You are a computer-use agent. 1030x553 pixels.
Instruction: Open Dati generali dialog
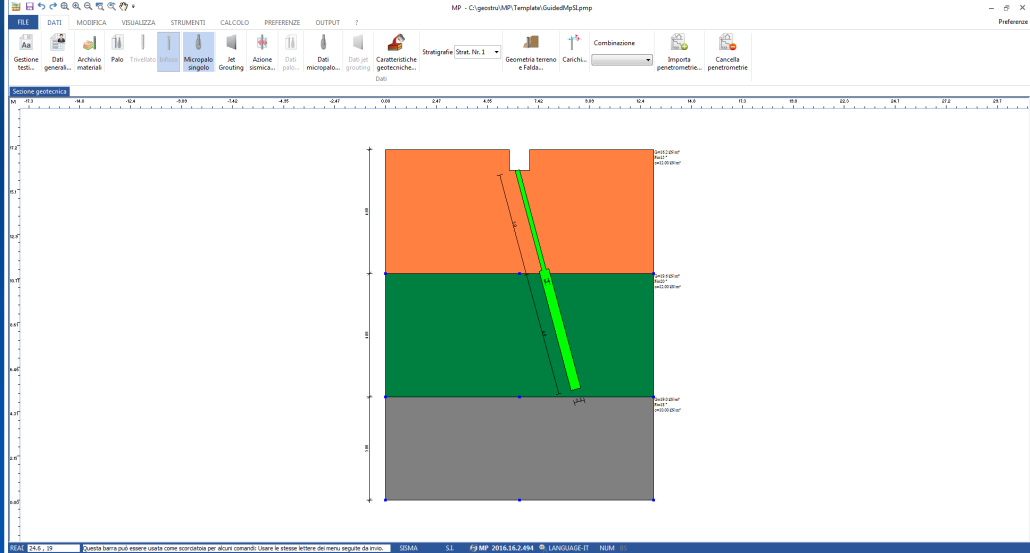point(58,52)
